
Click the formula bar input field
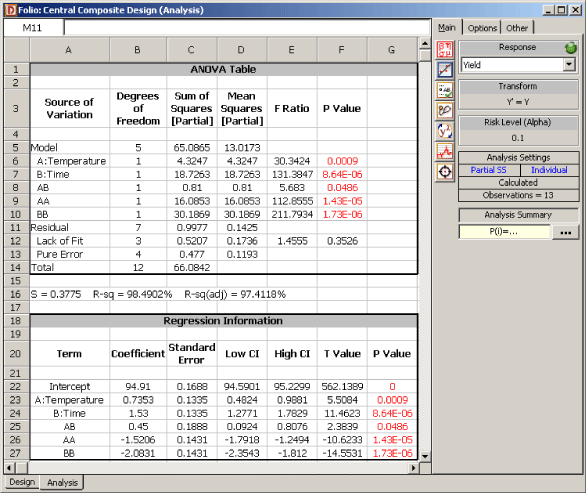247,28
